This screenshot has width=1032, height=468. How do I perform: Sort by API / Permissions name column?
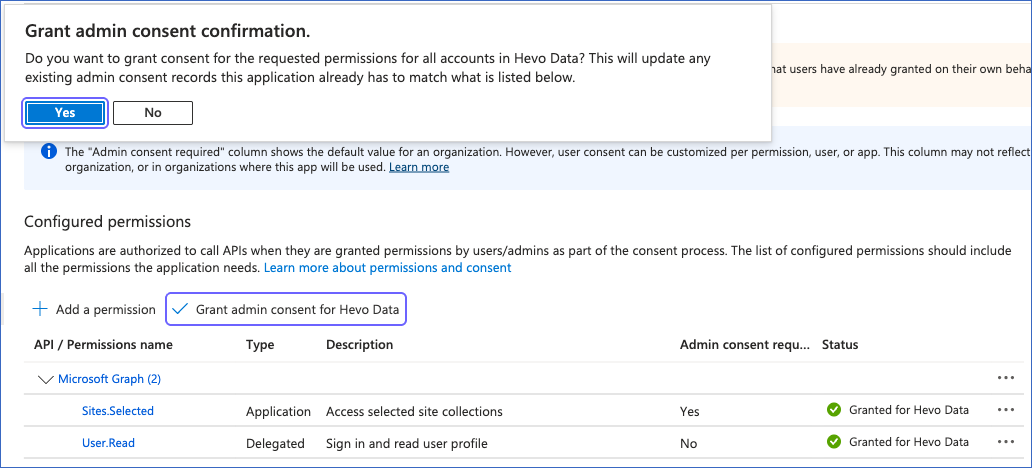pos(103,344)
